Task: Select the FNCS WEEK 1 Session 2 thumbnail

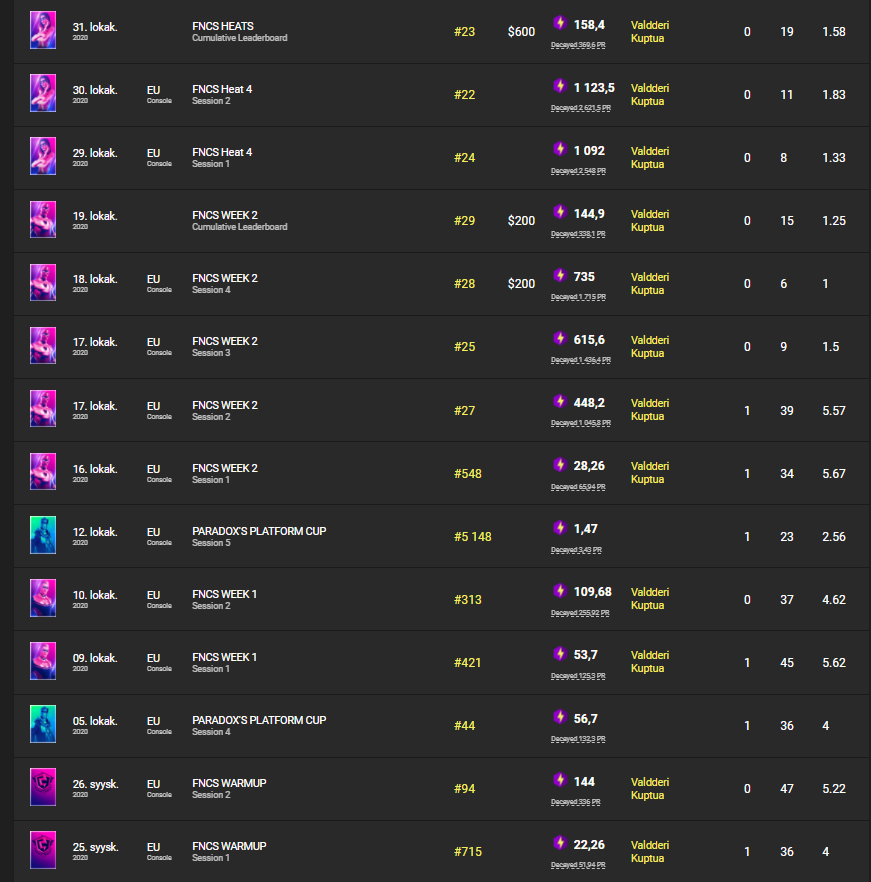Action: [43, 598]
